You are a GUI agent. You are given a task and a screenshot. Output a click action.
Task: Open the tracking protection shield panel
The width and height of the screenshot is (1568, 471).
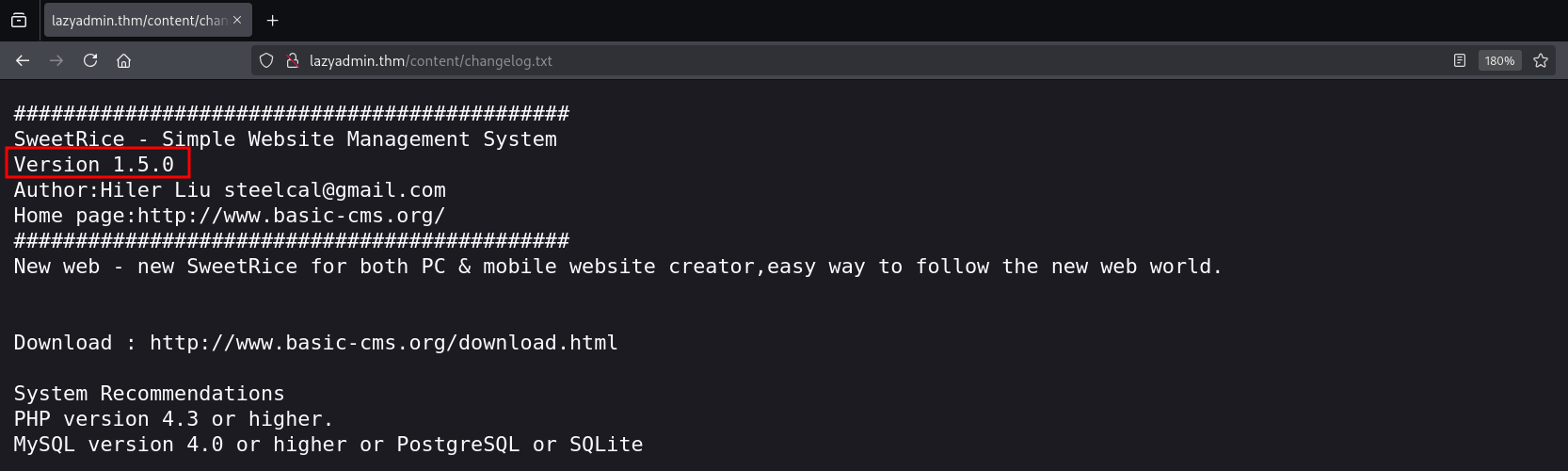coord(266,60)
